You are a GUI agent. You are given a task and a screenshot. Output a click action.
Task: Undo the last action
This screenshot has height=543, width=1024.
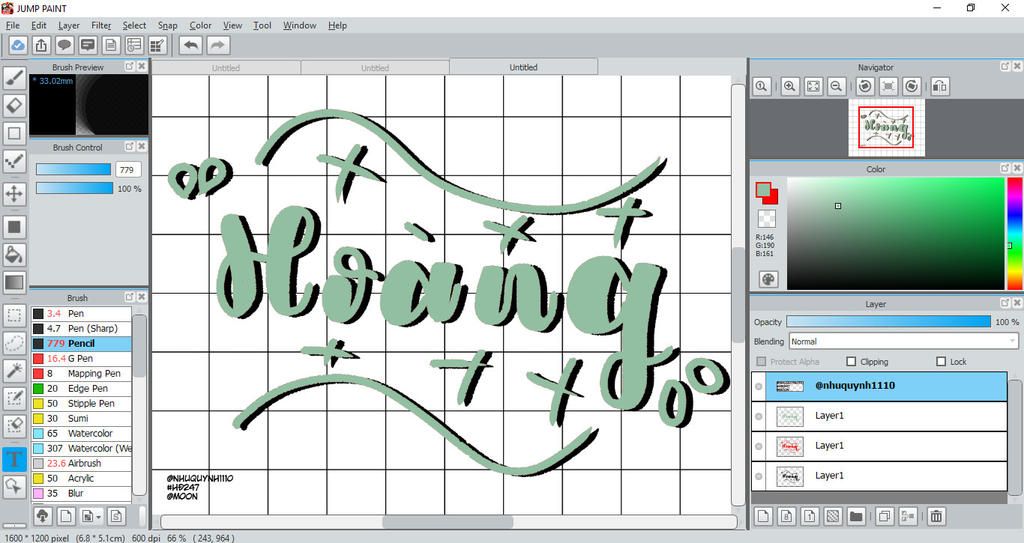tap(191, 45)
